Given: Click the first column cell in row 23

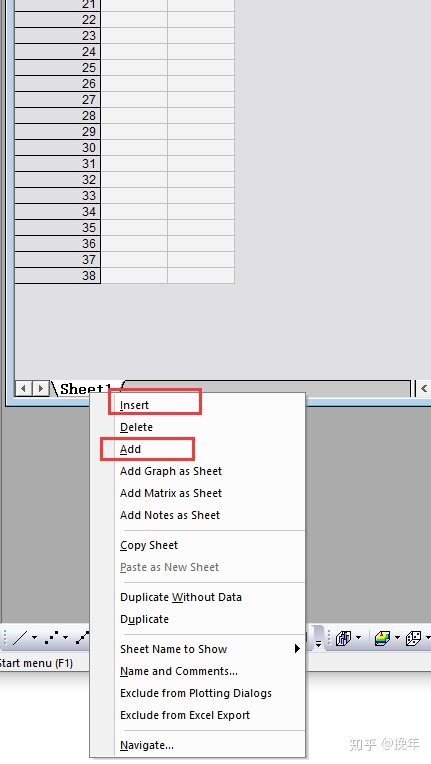Looking at the screenshot, I should click(x=134, y=36).
